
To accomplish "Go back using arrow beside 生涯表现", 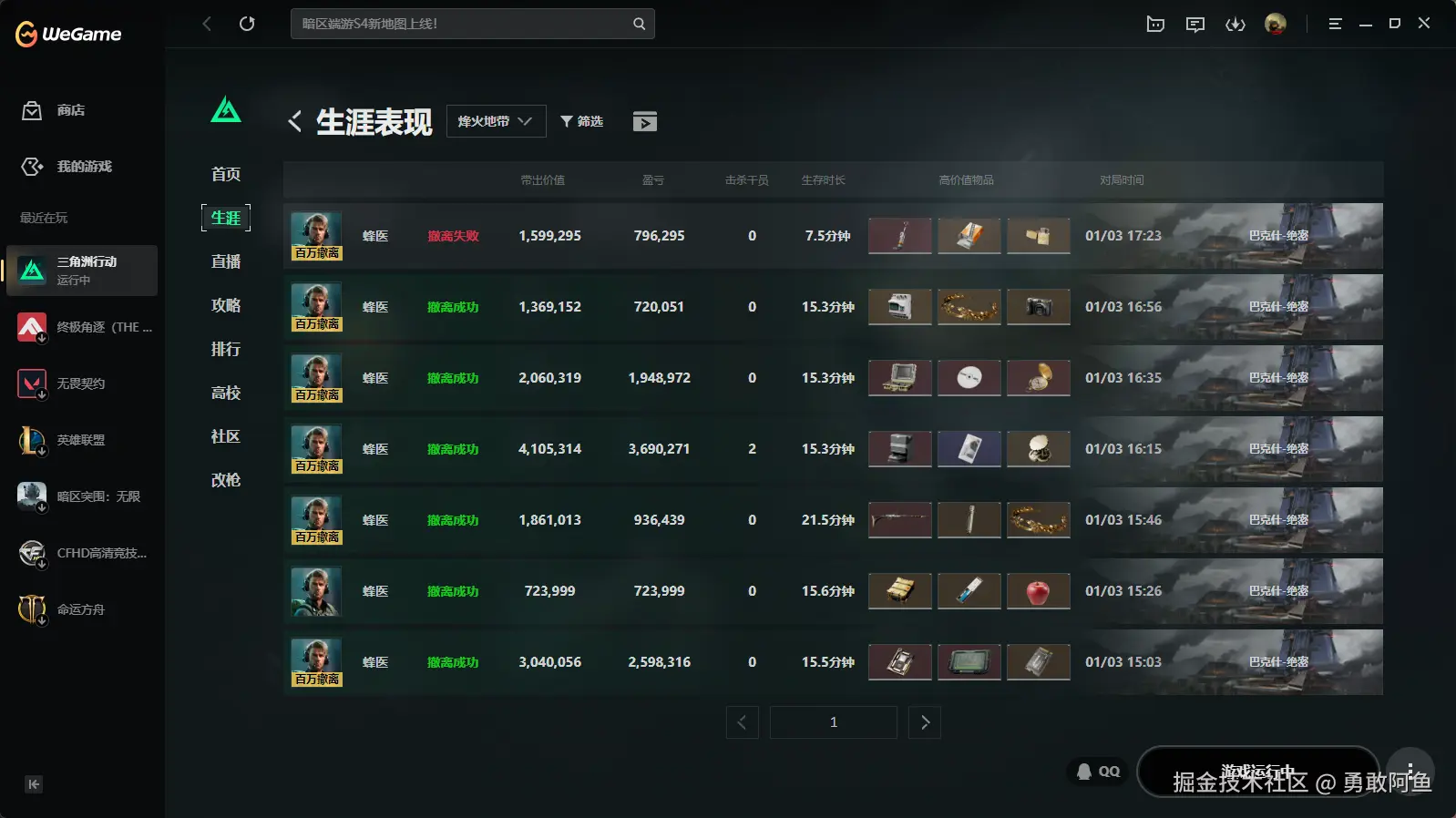I will [x=294, y=121].
